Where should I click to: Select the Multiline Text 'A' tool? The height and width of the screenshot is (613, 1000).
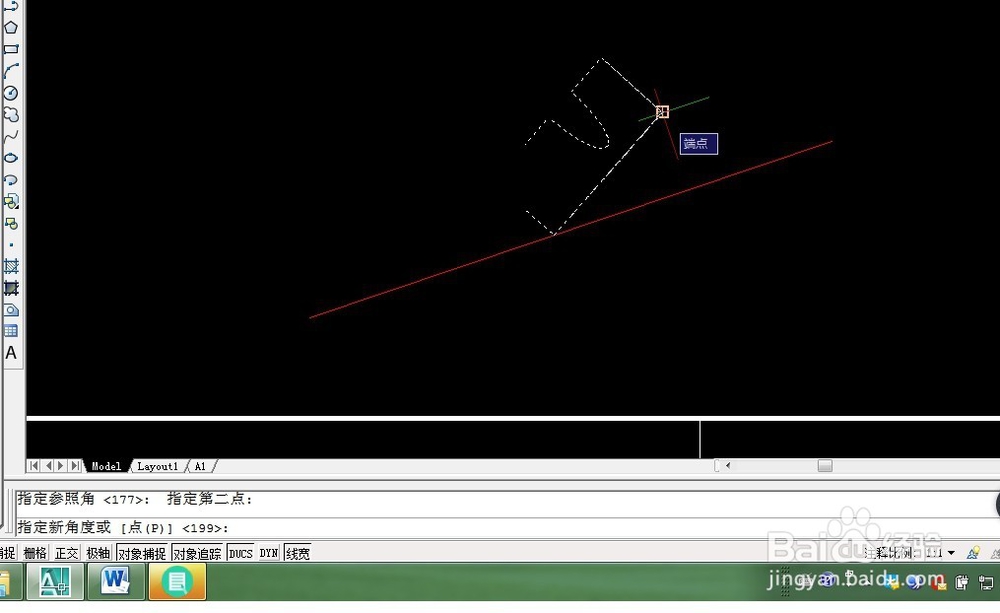point(11,353)
